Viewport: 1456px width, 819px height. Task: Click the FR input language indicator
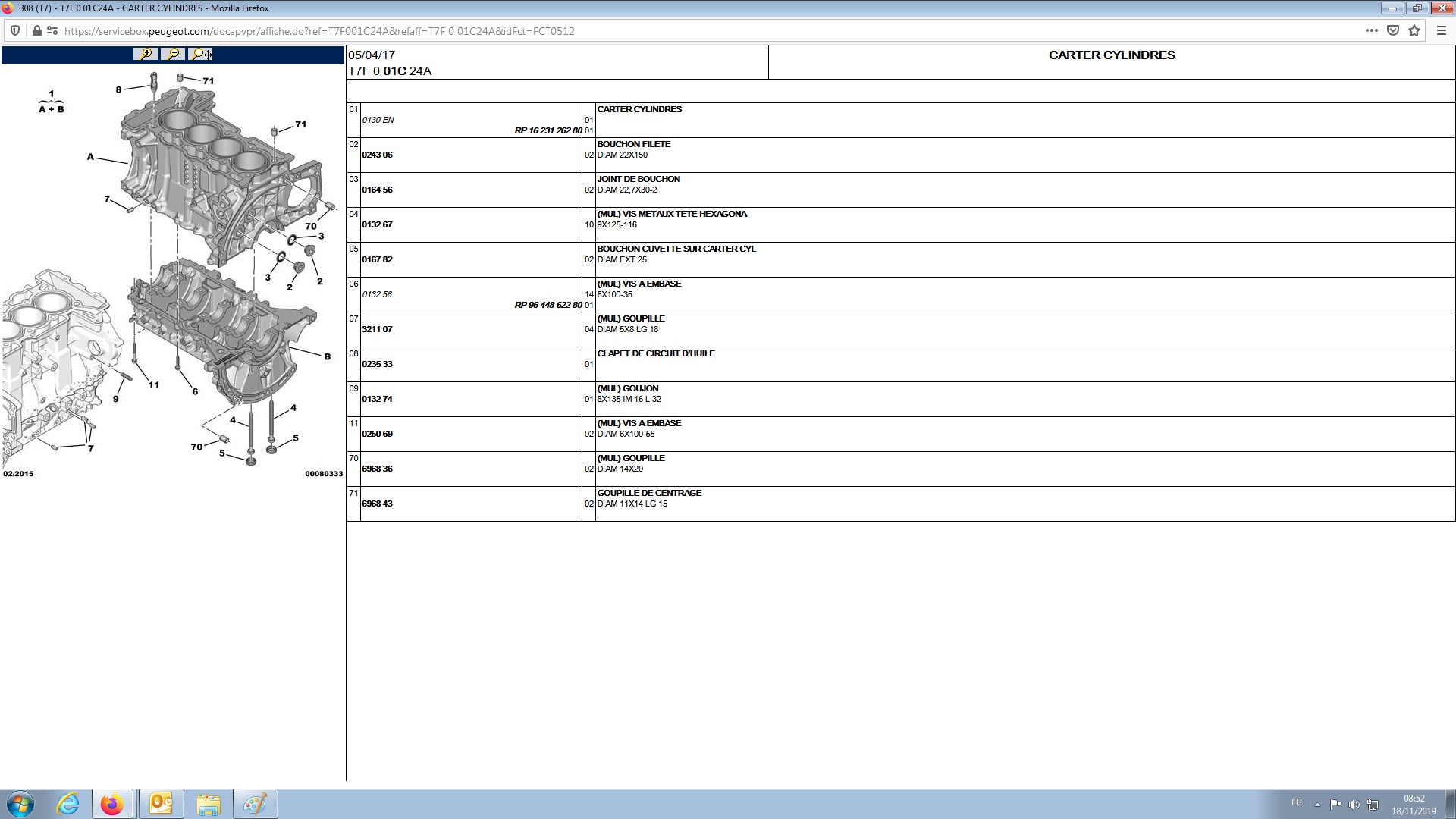(x=1297, y=802)
